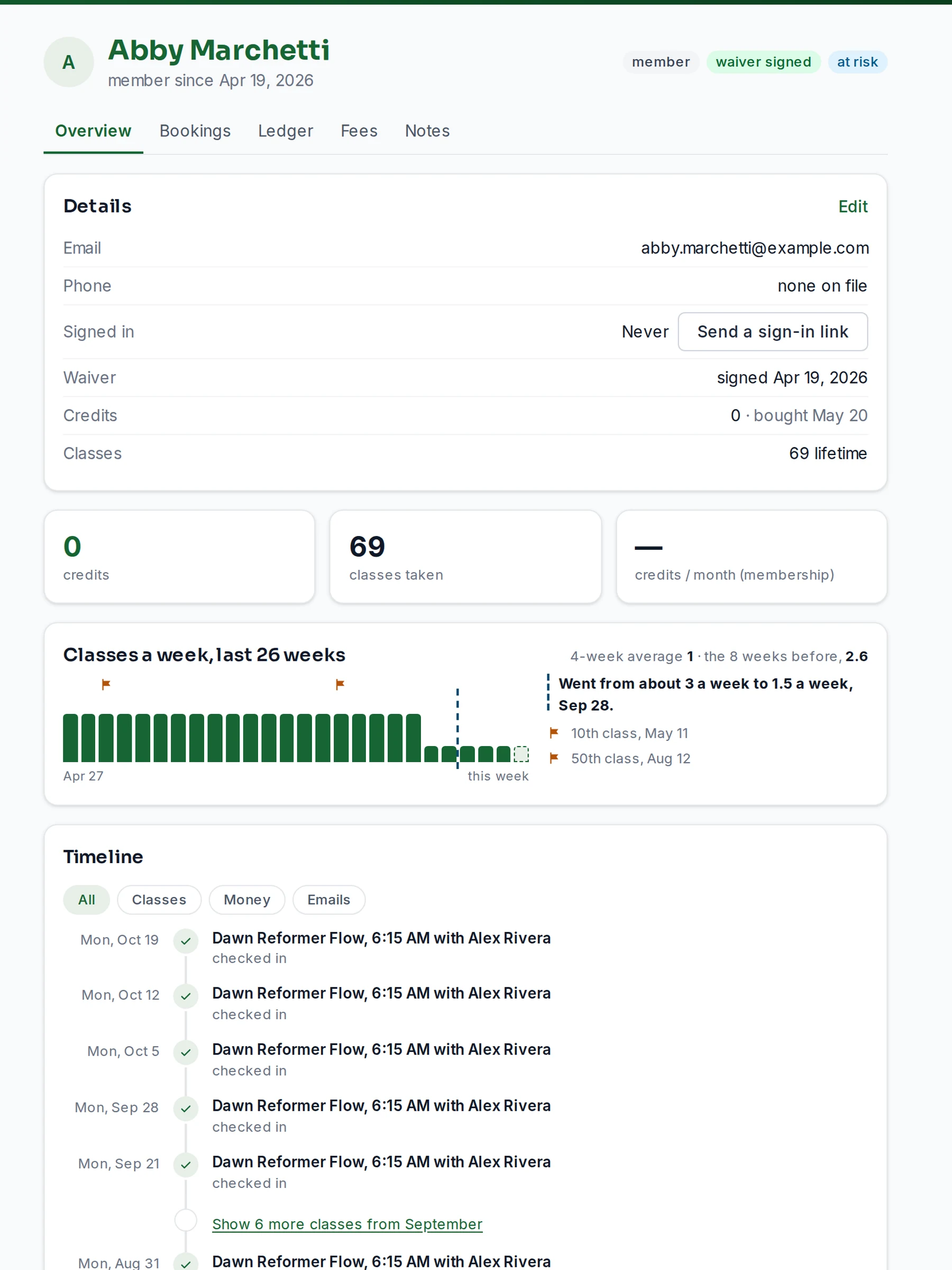Click the text signed Apr 19, 2026

click(792, 378)
